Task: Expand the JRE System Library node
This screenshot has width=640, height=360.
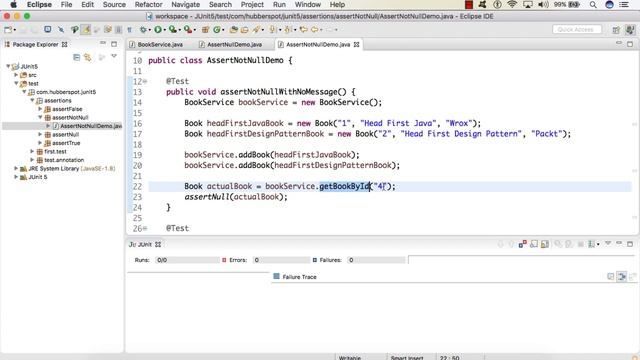Action: point(16,168)
